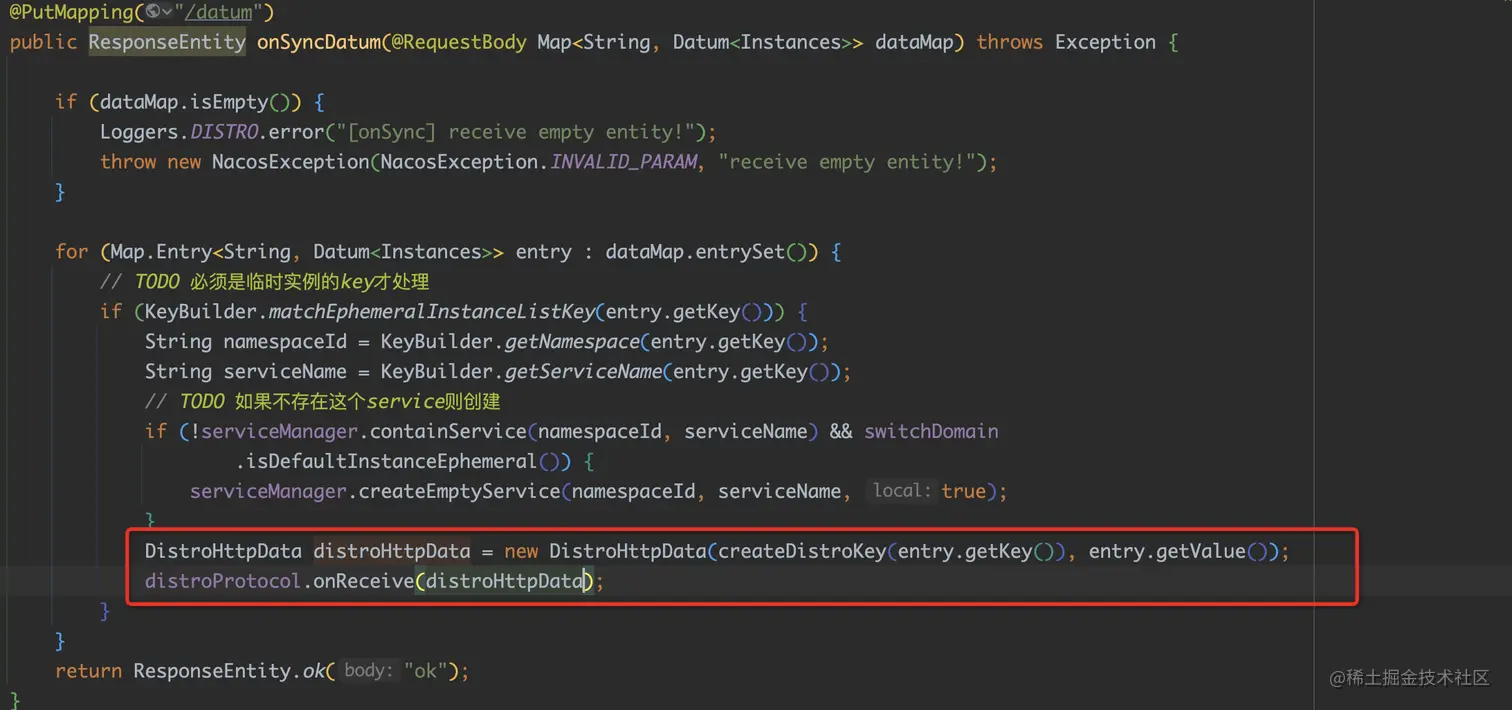Click the Exception type after throws
This screenshot has width=1512, height=710.
[x=1105, y=42]
